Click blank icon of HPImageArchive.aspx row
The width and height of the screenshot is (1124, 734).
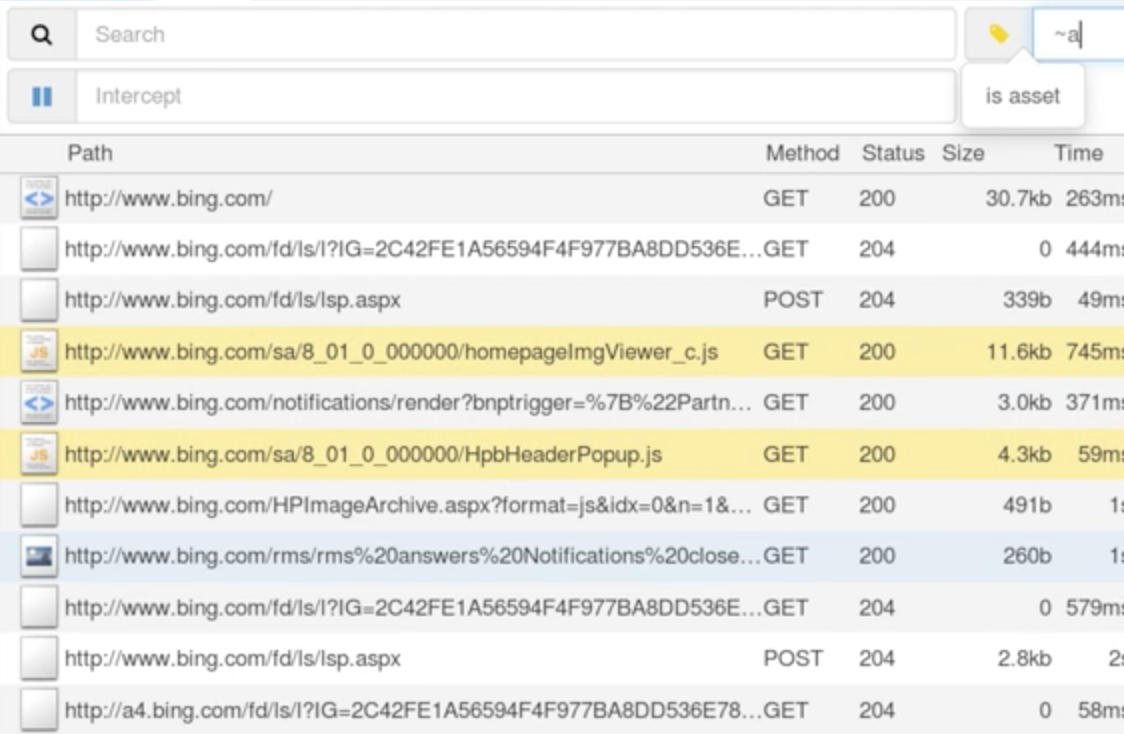click(x=39, y=505)
